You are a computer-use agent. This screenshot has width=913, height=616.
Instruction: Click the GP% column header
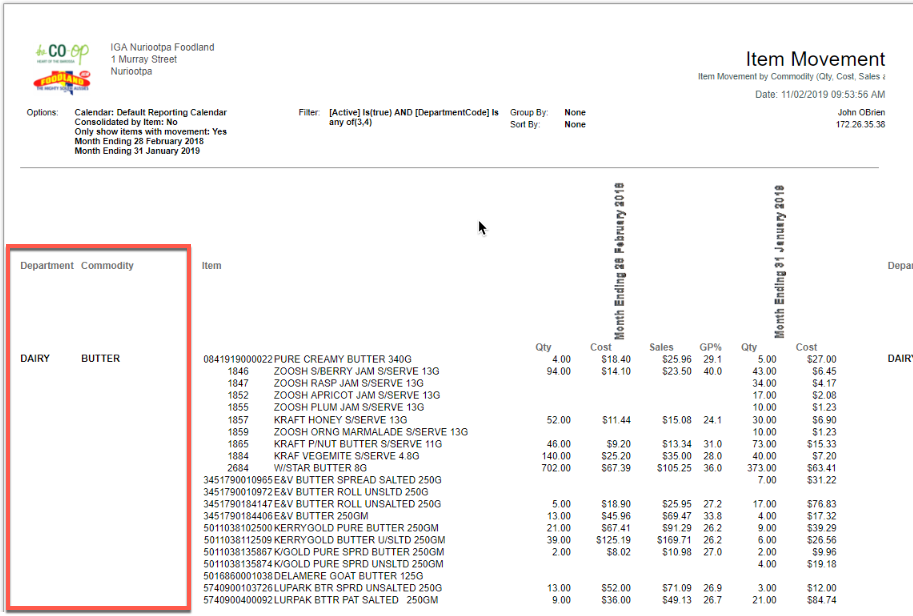click(710, 347)
